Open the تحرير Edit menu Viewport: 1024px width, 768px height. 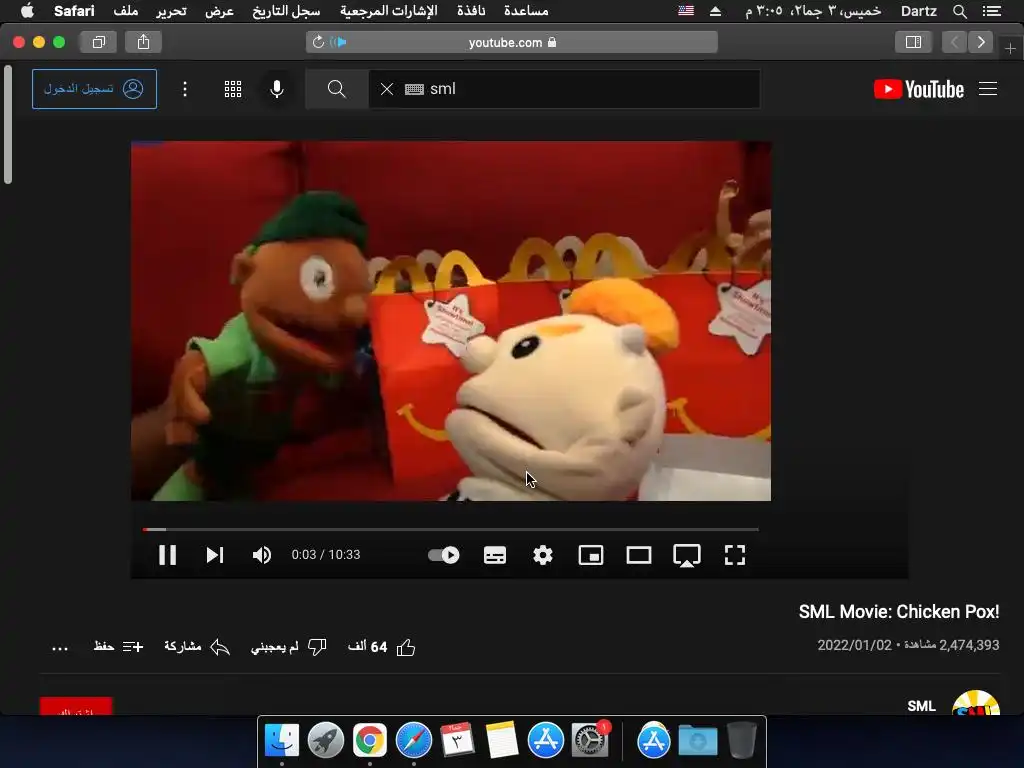point(171,11)
